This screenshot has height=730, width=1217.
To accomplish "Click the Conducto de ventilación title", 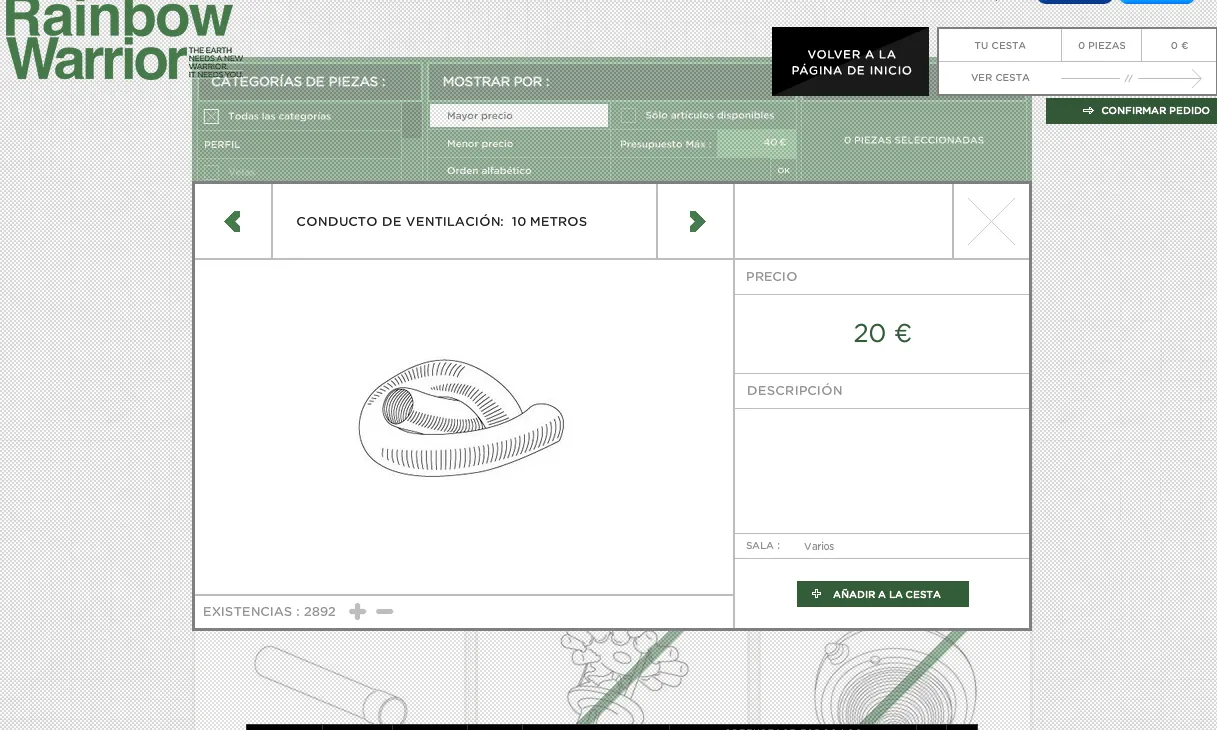I will [441, 222].
